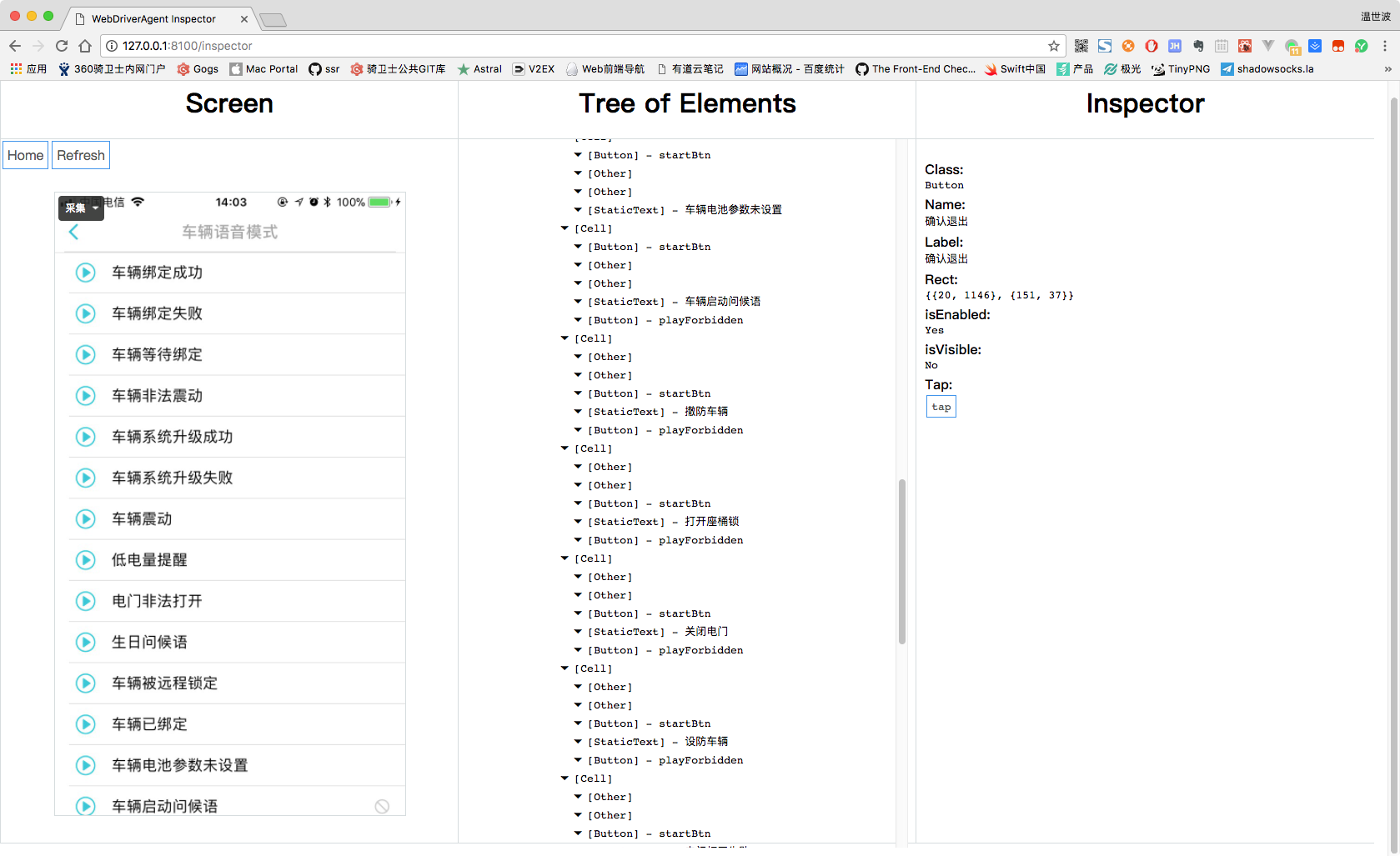Click the element tree scrollbar thumb

pyautogui.click(x=902, y=561)
